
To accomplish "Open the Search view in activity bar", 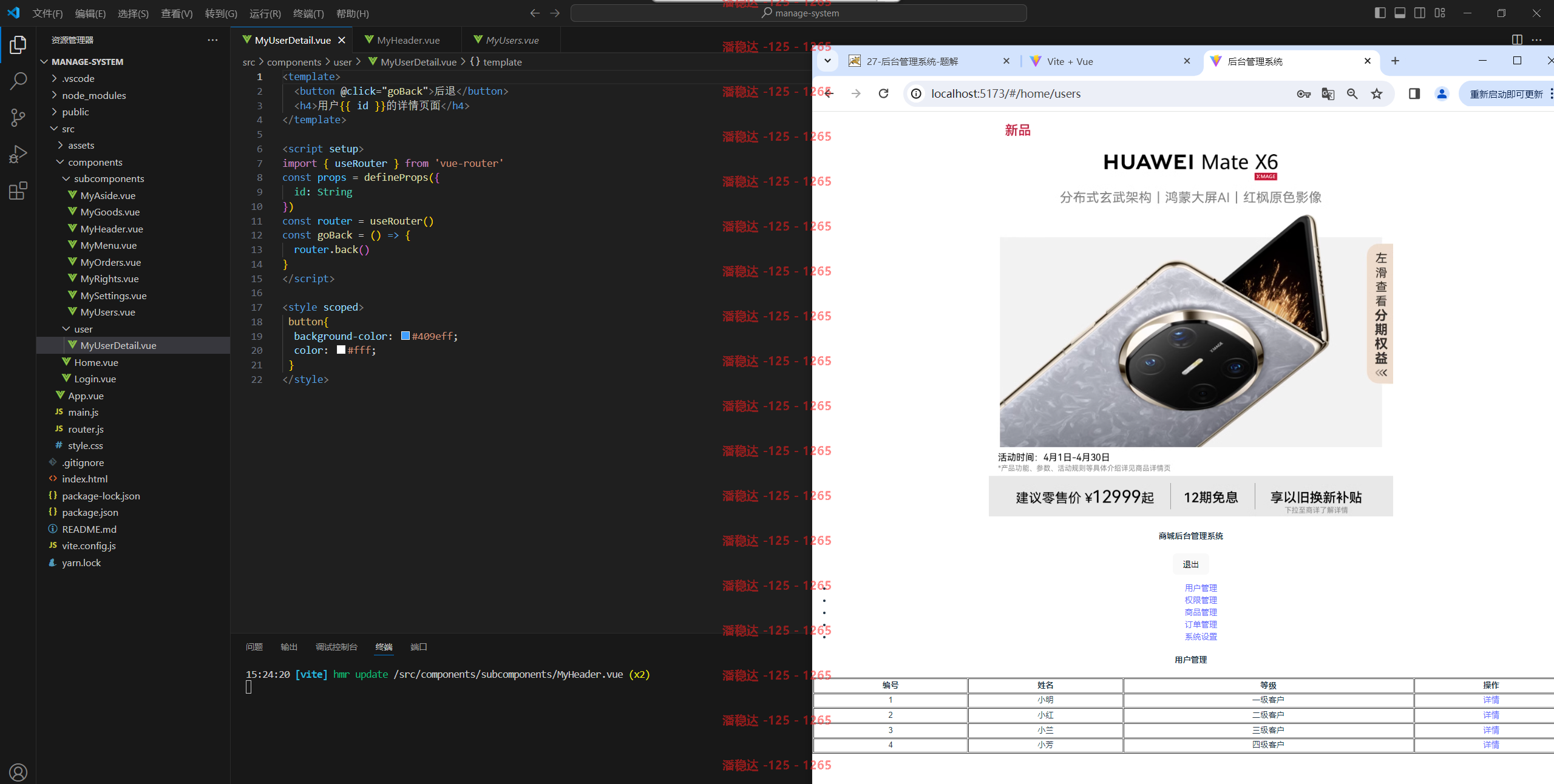I will 18,81.
